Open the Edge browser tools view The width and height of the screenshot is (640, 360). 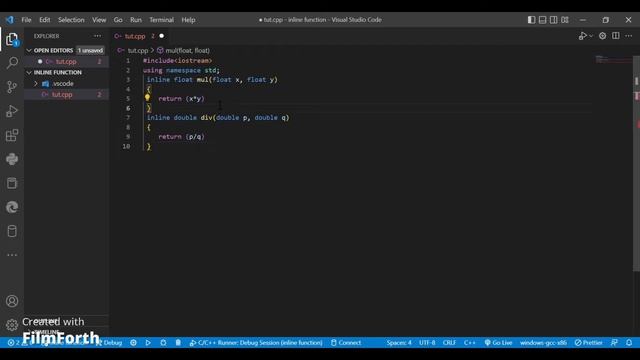pyautogui.click(x=12, y=207)
